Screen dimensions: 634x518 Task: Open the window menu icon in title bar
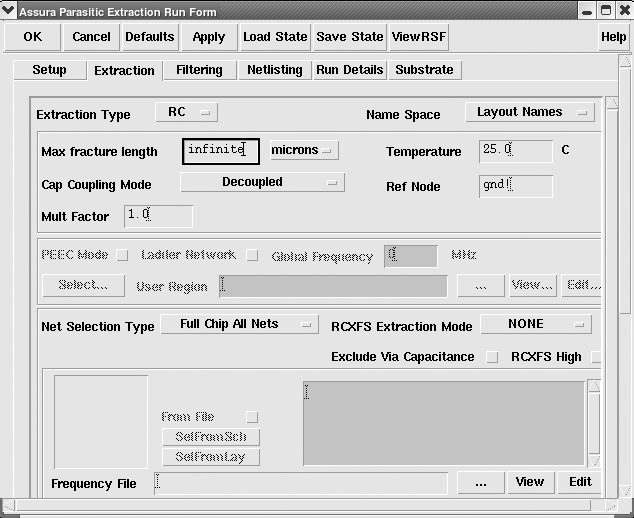(8, 10)
